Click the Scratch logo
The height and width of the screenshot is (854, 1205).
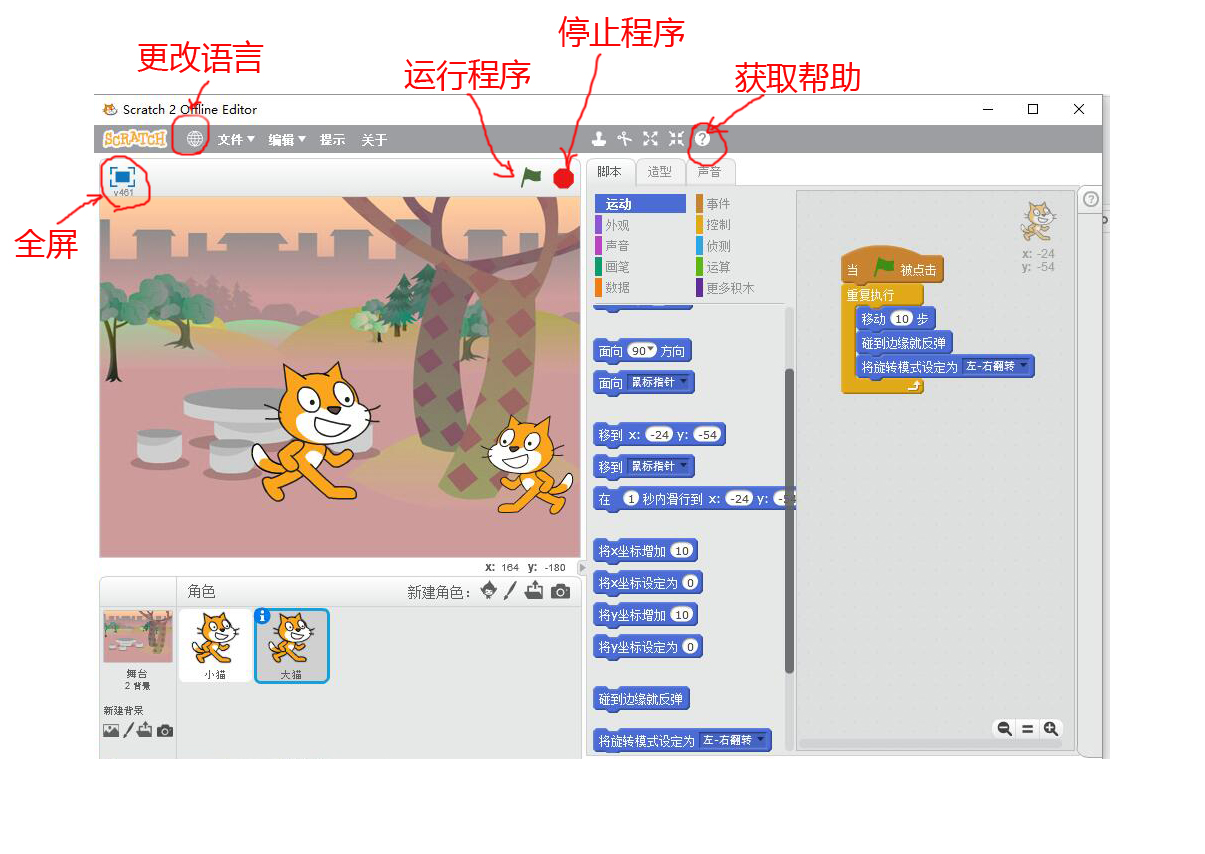tap(135, 139)
